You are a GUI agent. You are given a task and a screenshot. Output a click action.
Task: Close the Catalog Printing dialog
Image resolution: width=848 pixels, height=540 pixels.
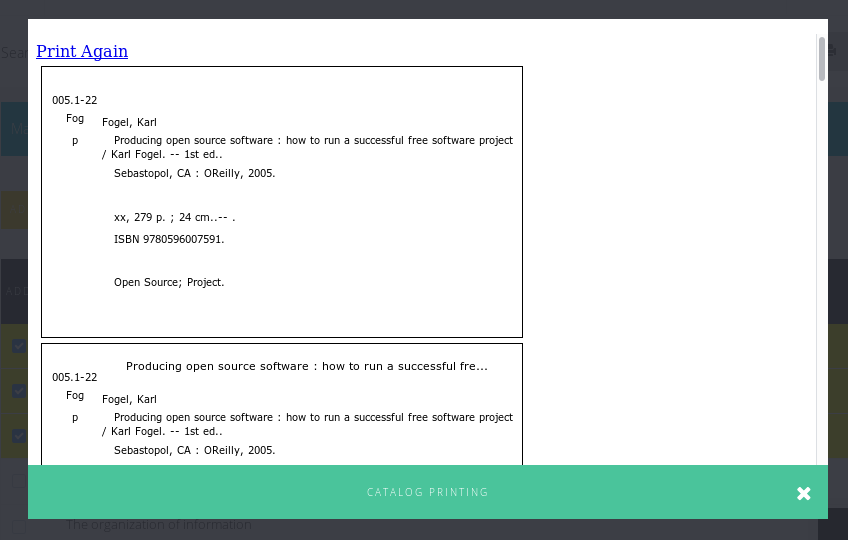click(x=803, y=493)
